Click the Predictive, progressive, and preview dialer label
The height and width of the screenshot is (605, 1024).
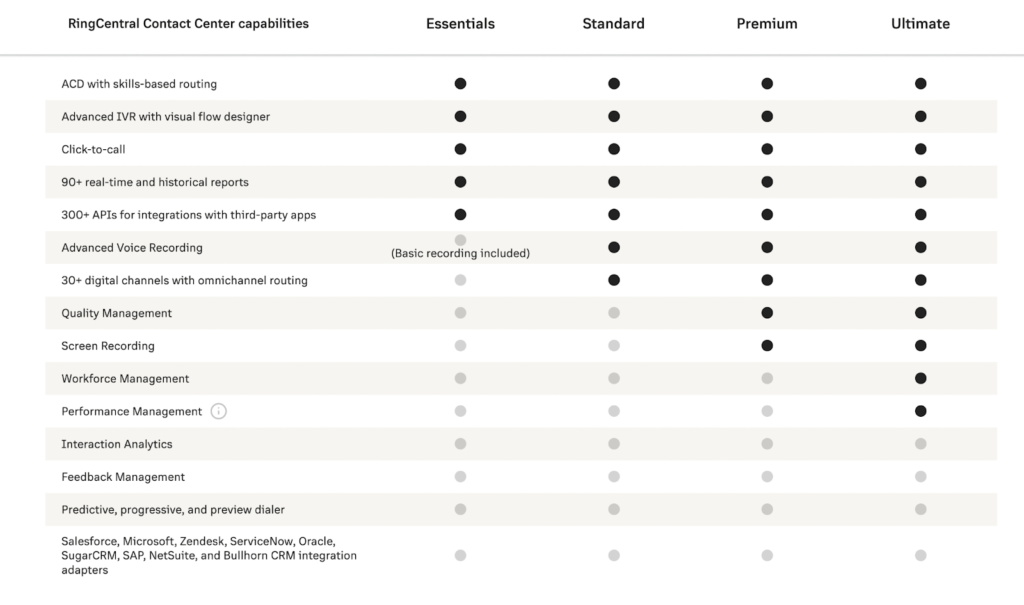[173, 510]
